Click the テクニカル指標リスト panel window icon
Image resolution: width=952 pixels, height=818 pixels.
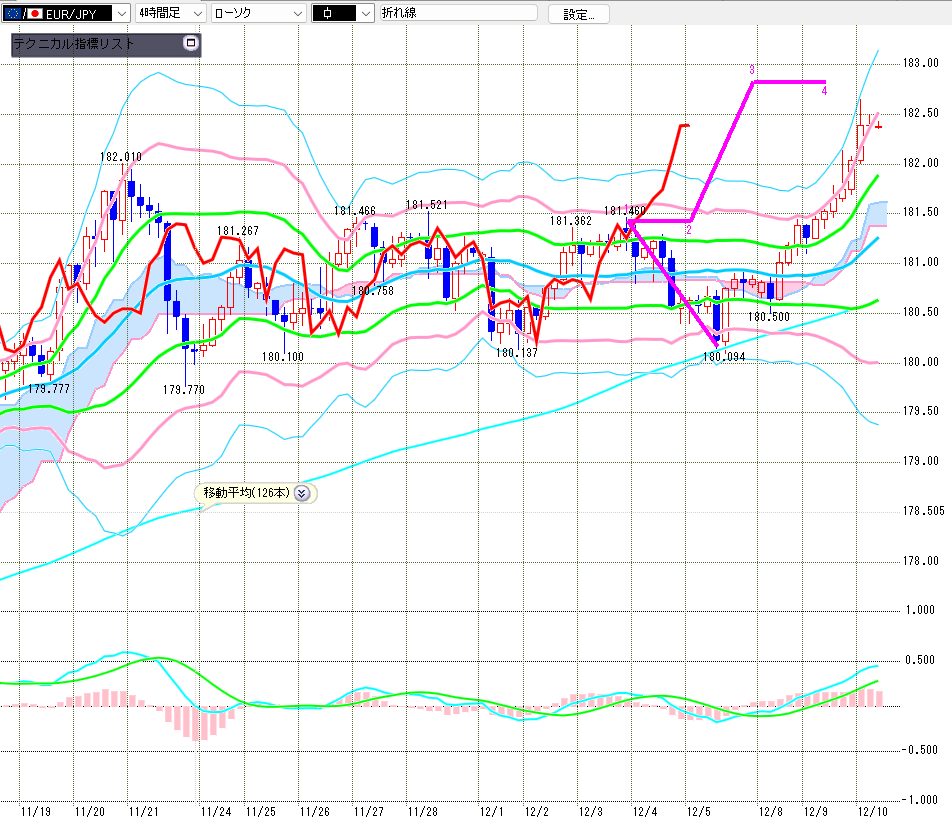click(x=191, y=44)
